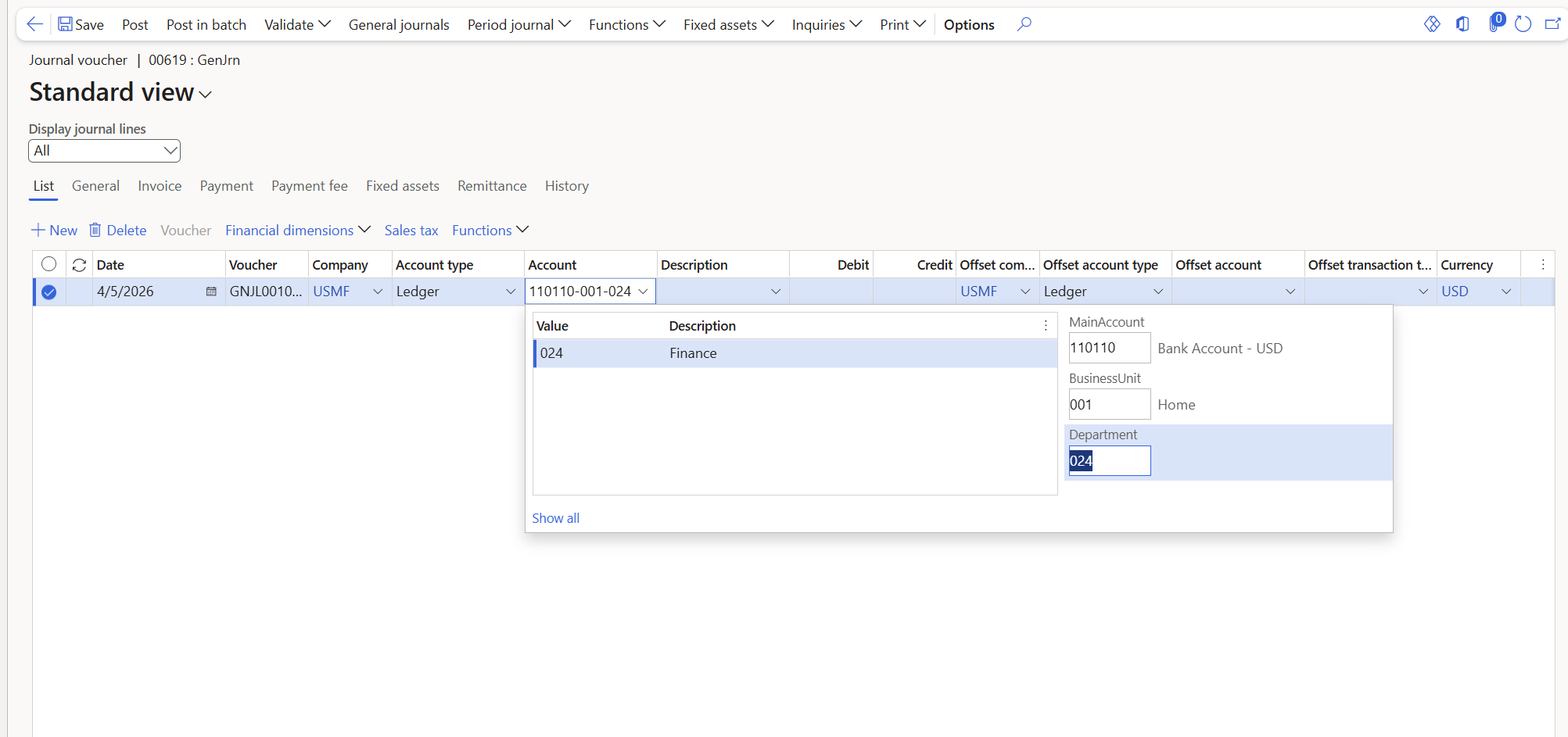The height and width of the screenshot is (737, 1568).
Task: Expand the Account type Ledger dropdown
Action: pyautogui.click(x=511, y=292)
